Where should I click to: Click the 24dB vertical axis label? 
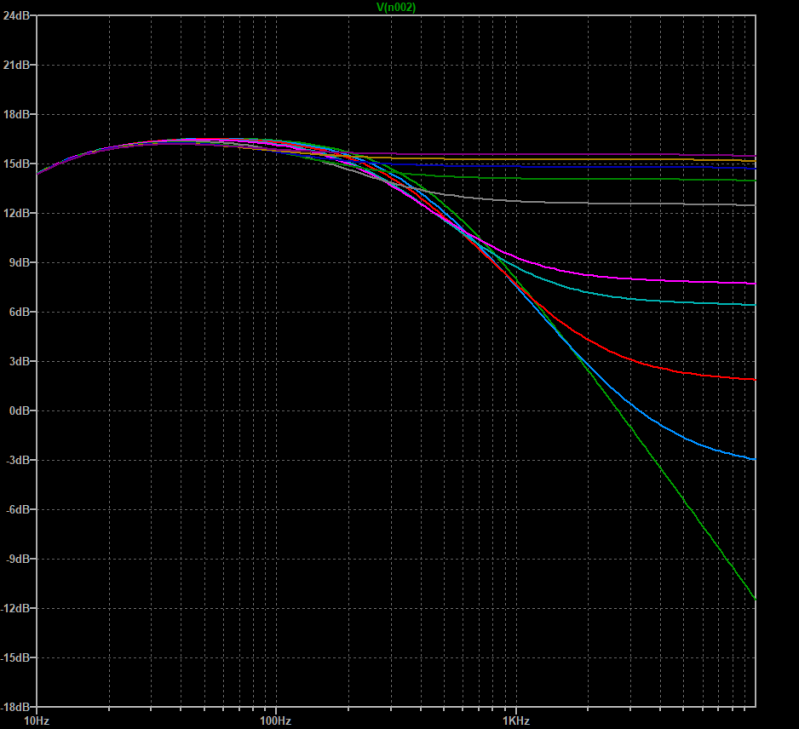coord(17,16)
